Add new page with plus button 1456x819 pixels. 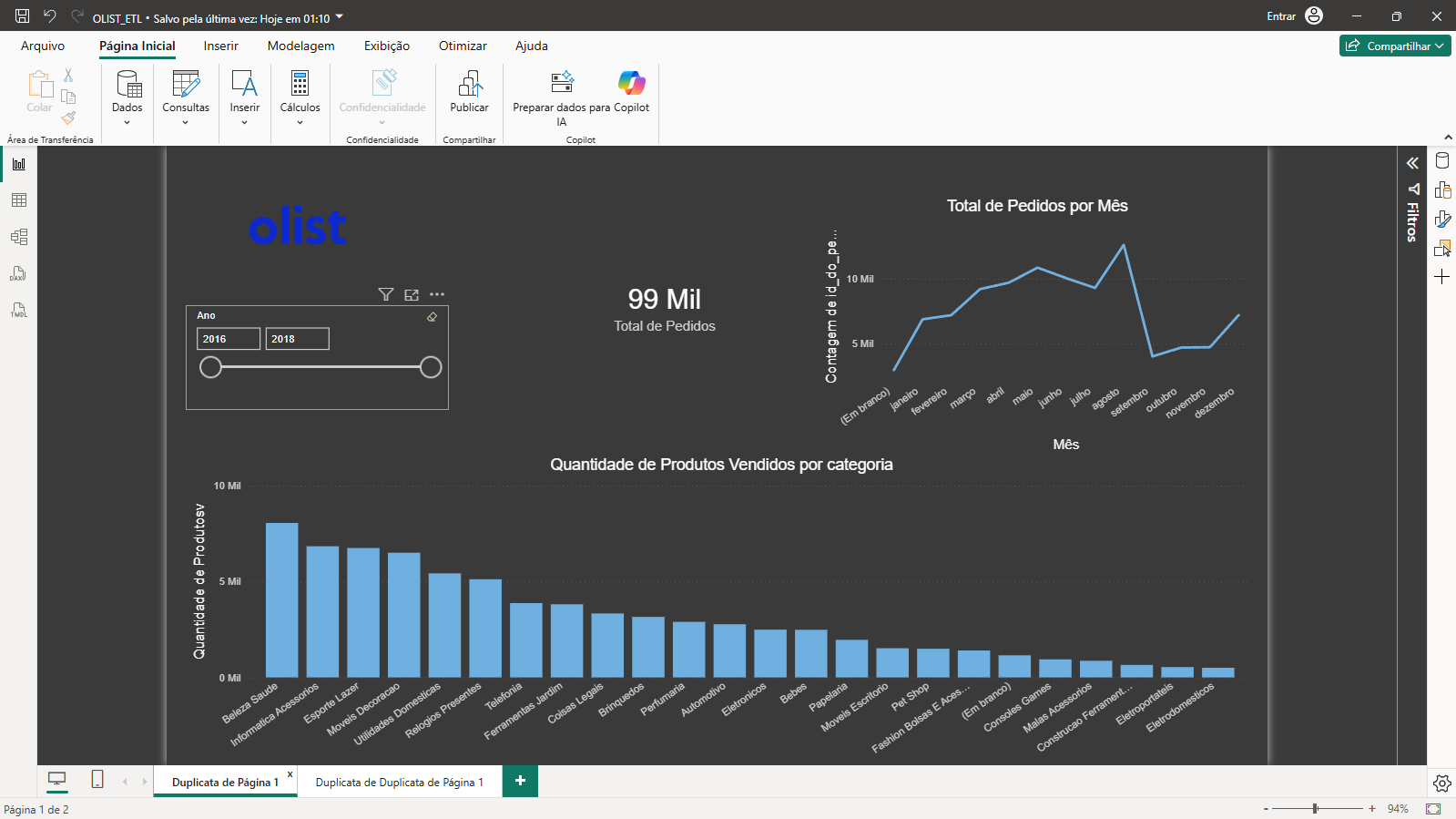click(x=520, y=781)
